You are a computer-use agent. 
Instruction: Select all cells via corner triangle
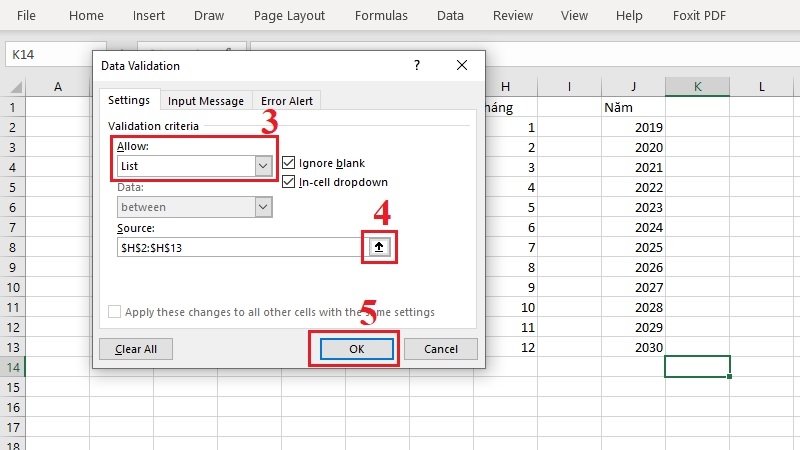point(15,87)
